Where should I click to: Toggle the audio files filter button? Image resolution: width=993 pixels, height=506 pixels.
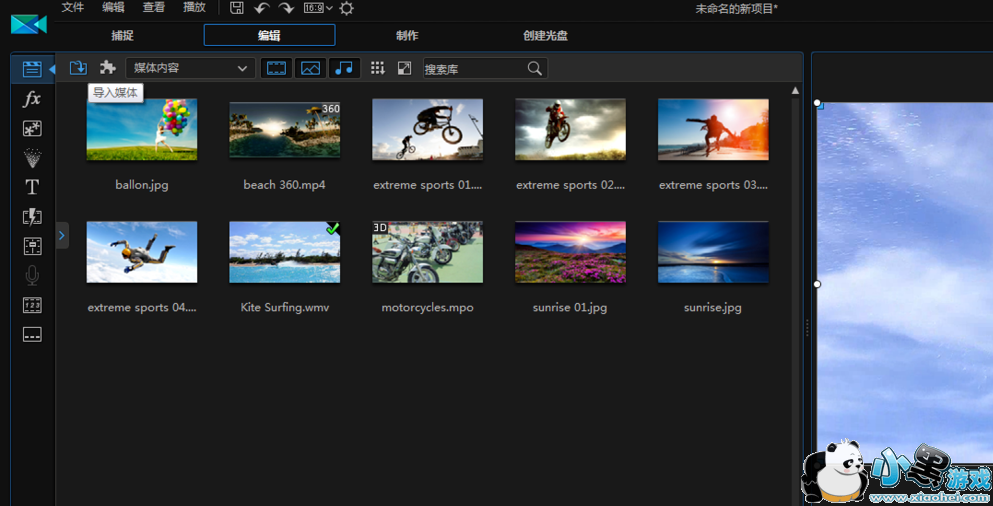[x=344, y=68]
